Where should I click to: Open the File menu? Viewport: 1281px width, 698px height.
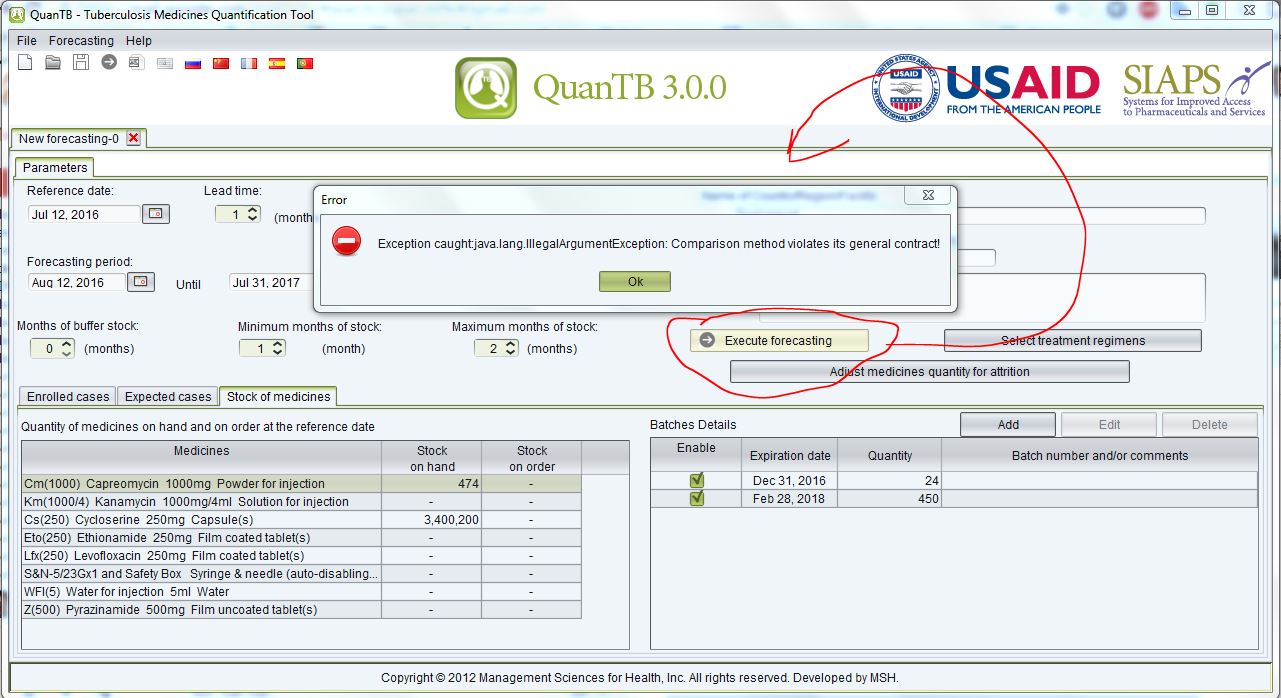[27, 41]
